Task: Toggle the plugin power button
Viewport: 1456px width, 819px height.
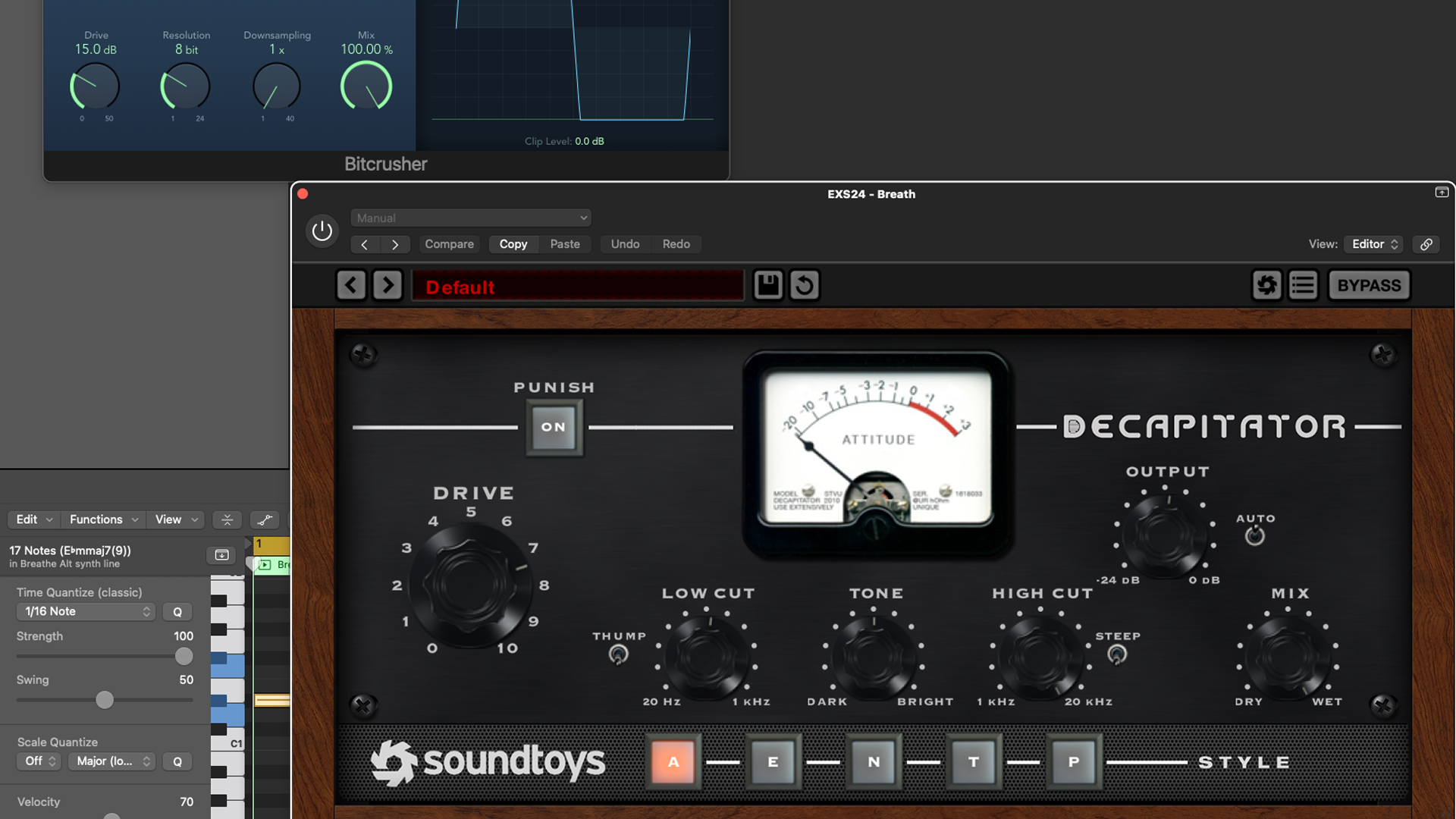Action: pyautogui.click(x=322, y=231)
